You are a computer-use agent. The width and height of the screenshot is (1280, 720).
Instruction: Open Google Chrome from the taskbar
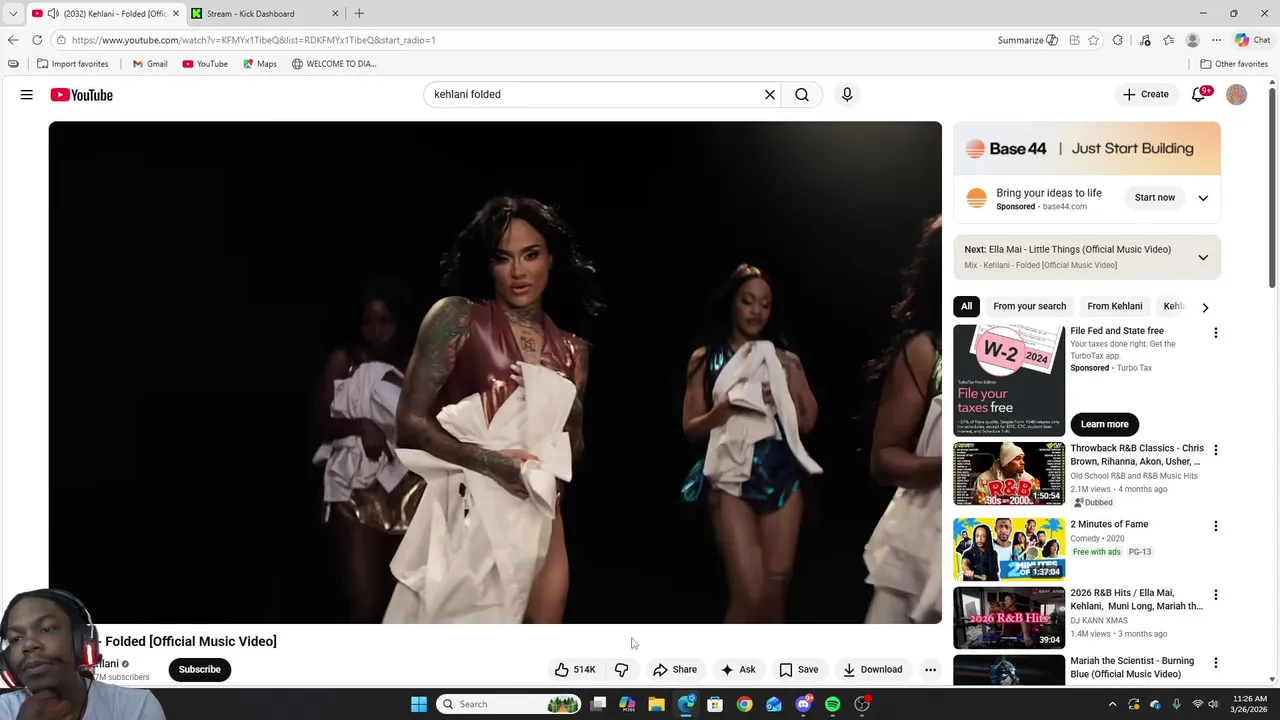[745, 704]
